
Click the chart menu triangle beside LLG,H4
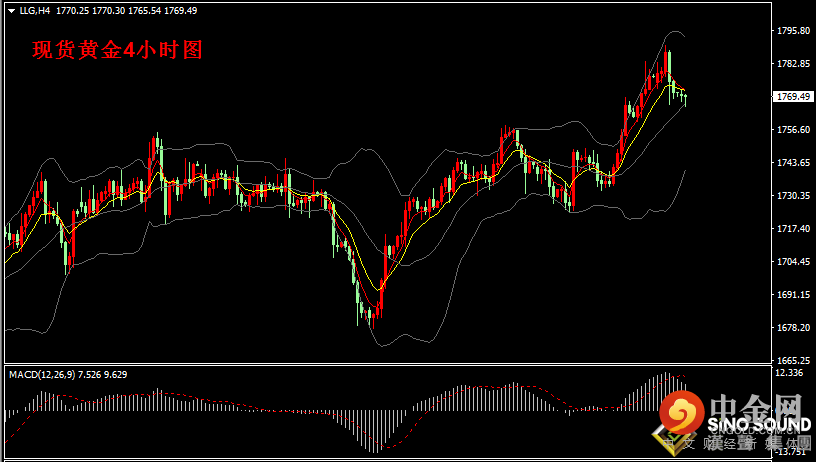click(11, 11)
